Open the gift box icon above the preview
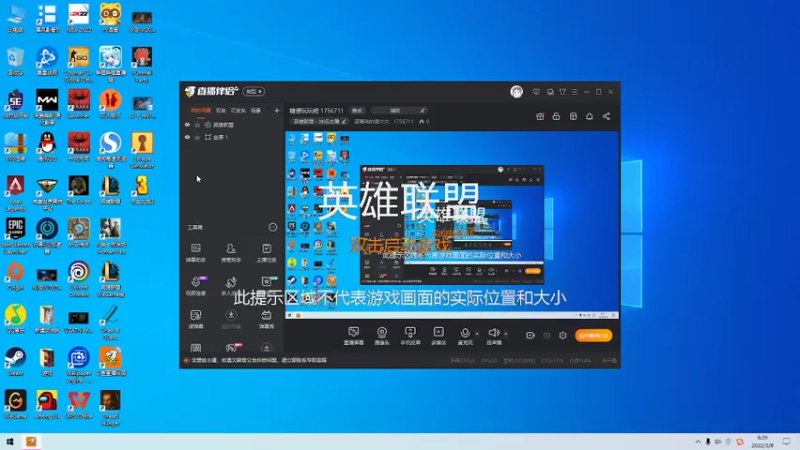 pyautogui.click(x=540, y=116)
